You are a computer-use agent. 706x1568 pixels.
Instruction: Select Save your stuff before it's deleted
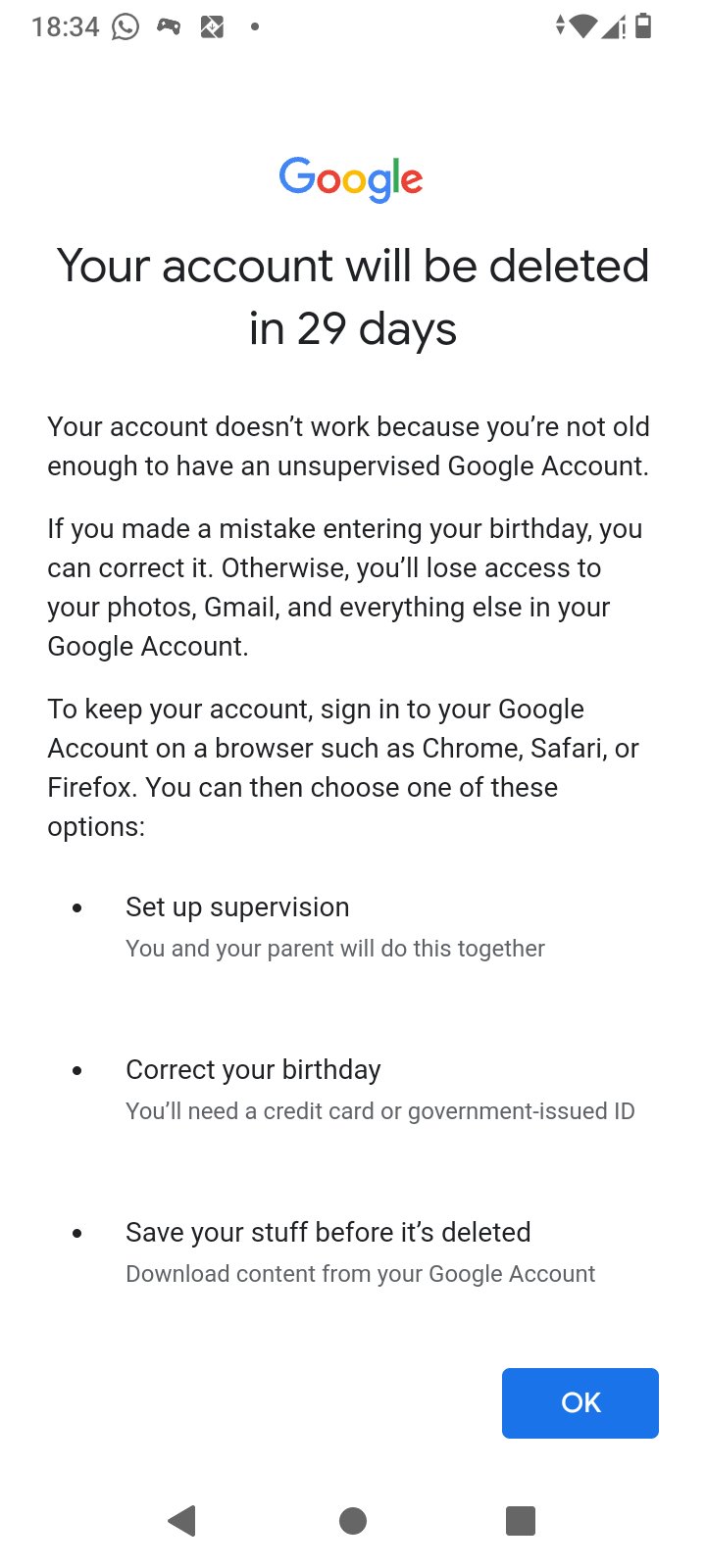click(328, 1233)
